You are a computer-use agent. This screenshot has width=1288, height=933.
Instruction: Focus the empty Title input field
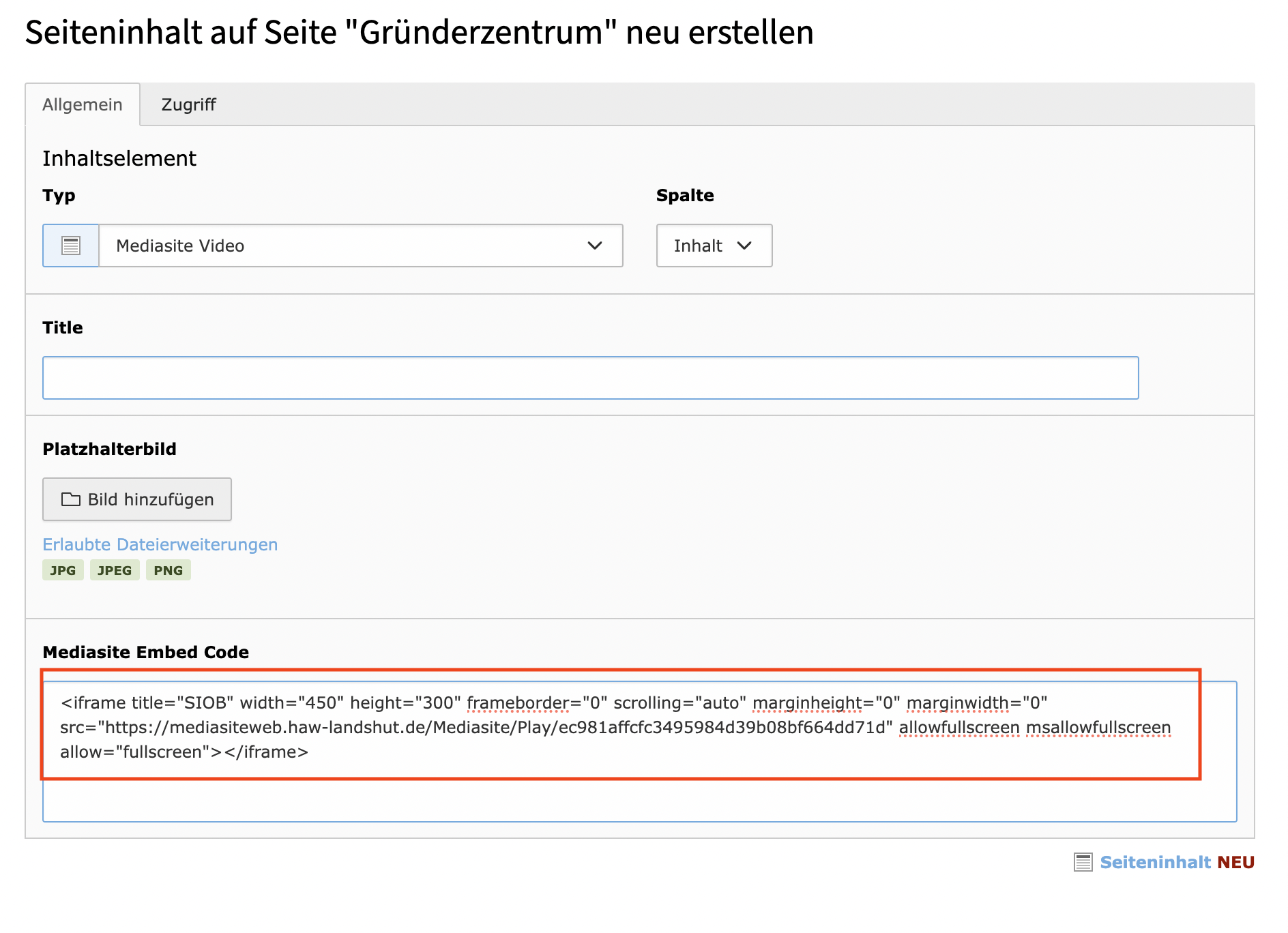[590, 378]
